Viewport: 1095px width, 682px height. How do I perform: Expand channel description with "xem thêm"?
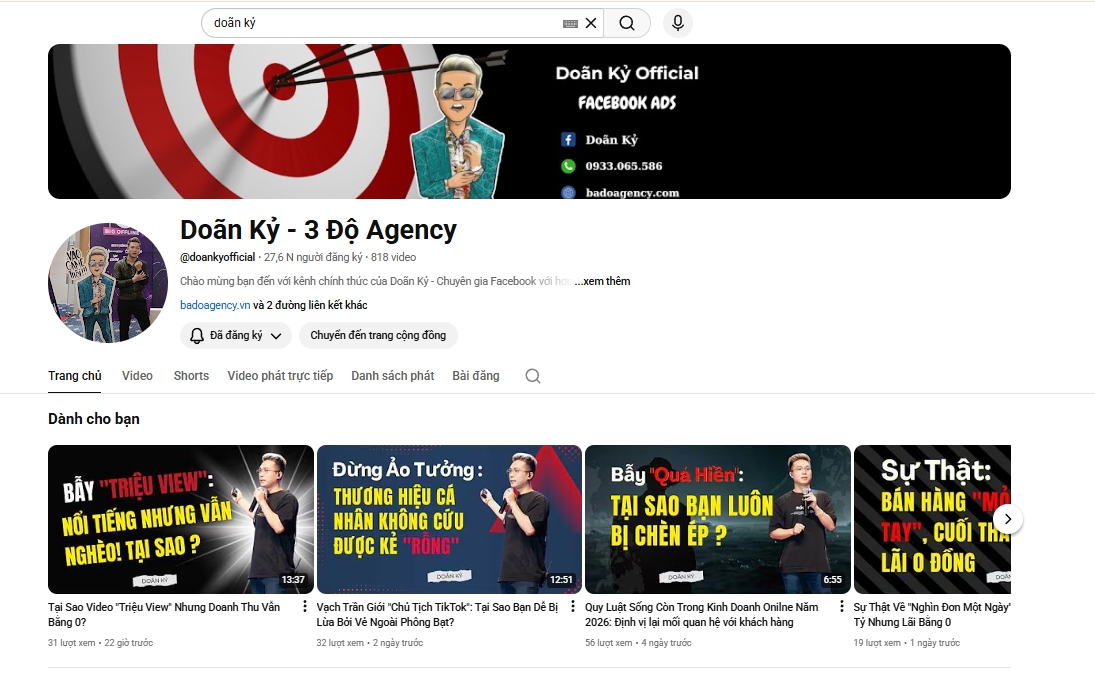603,281
